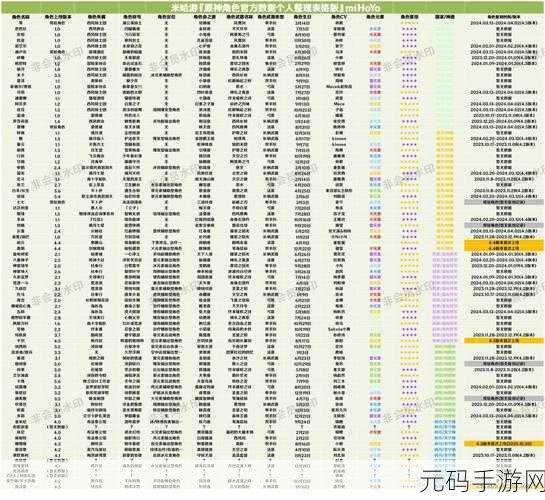The image size is (545, 500).
Task: Select the 角色上线版本 column header
Action: click(58, 17)
